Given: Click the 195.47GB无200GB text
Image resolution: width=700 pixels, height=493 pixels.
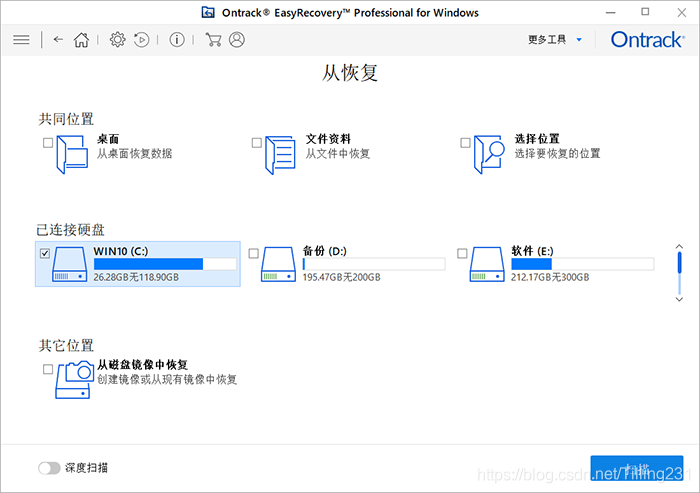Looking at the screenshot, I should point(342,277).
